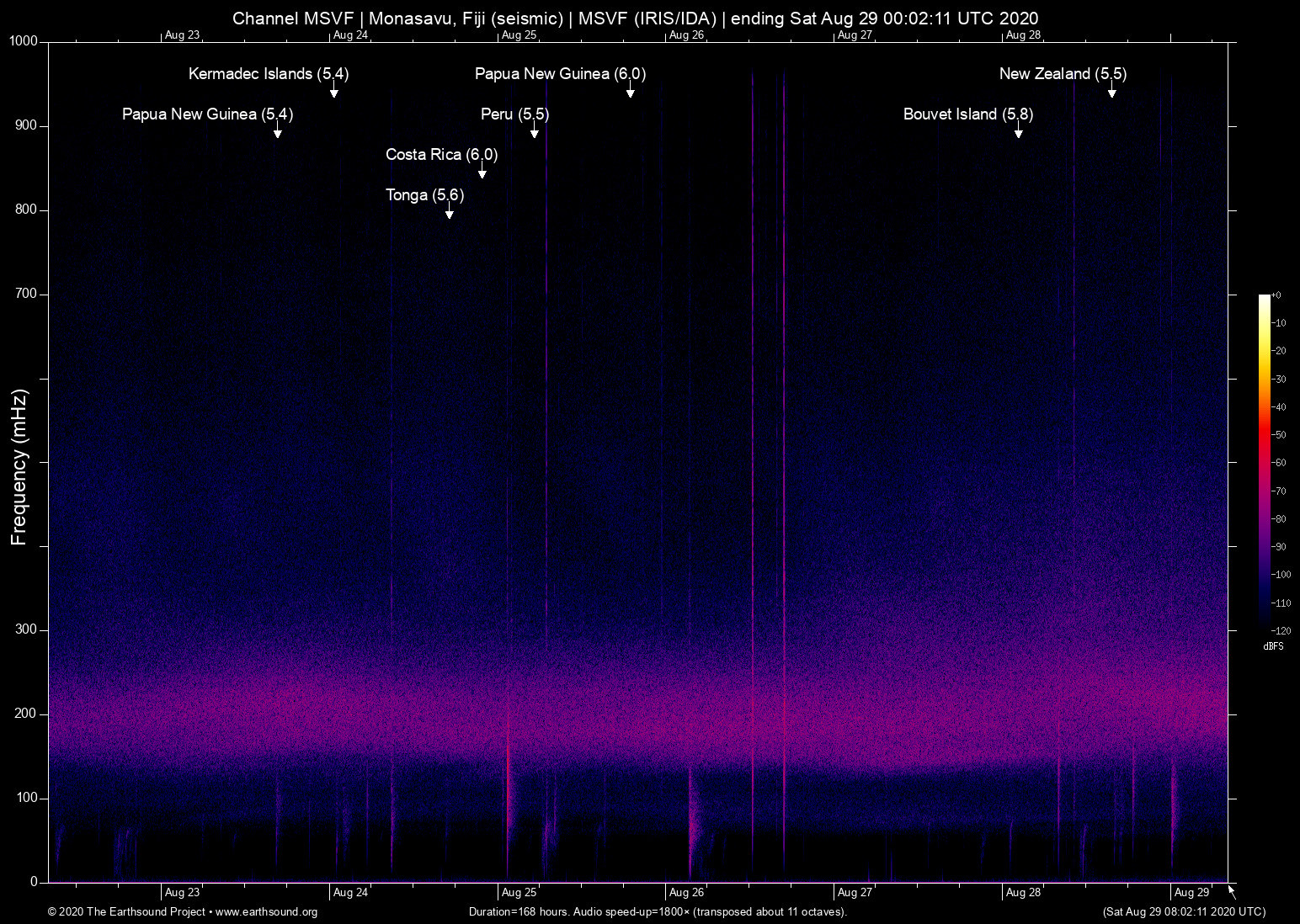This screenshot has height=924, width=1300.
Task: Click the Bouvet Island (5.8) earthquake label
Action: pyautogui.click(x=967, y=114)
